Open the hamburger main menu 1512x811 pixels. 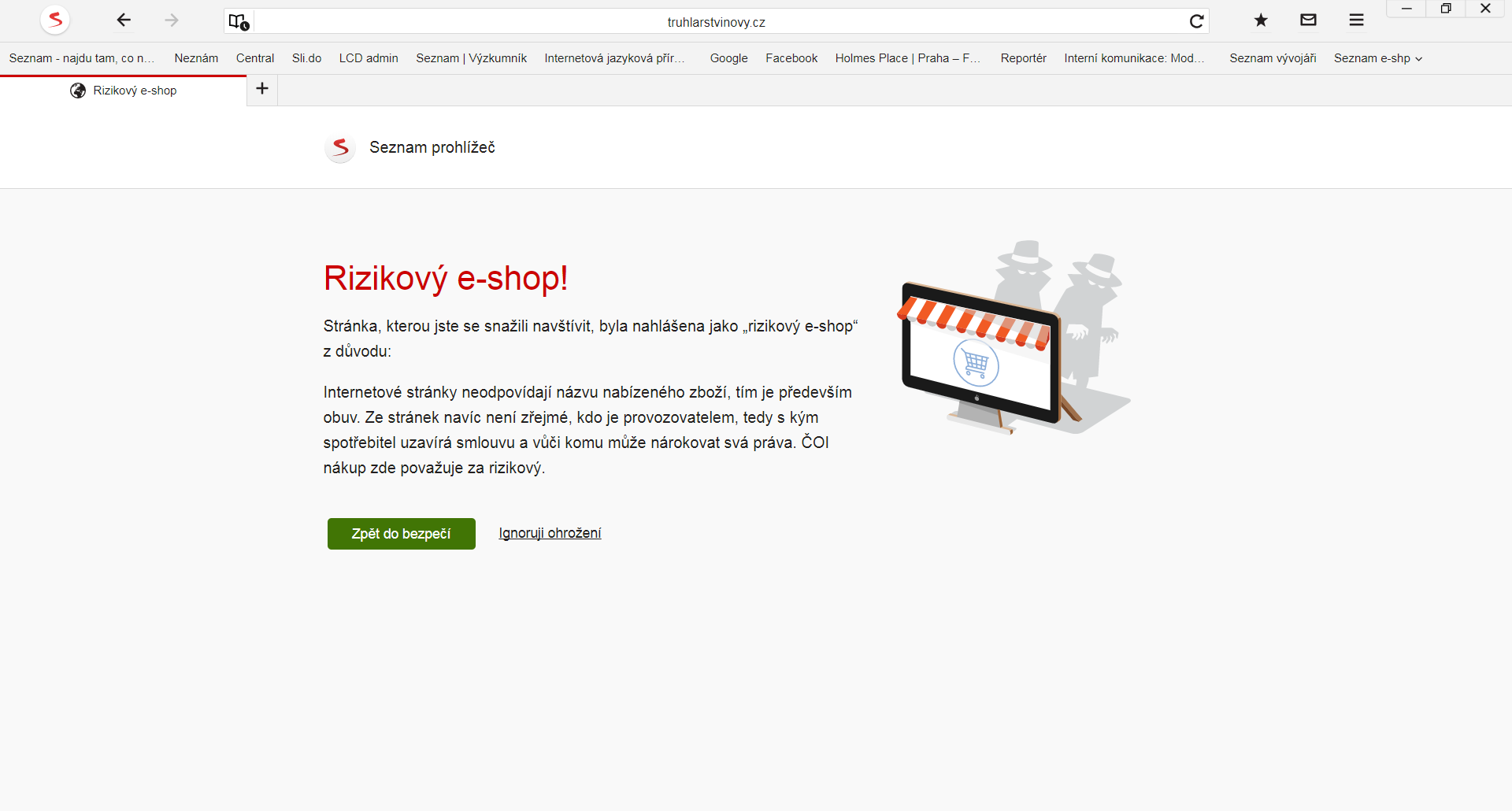(1356, 20)
